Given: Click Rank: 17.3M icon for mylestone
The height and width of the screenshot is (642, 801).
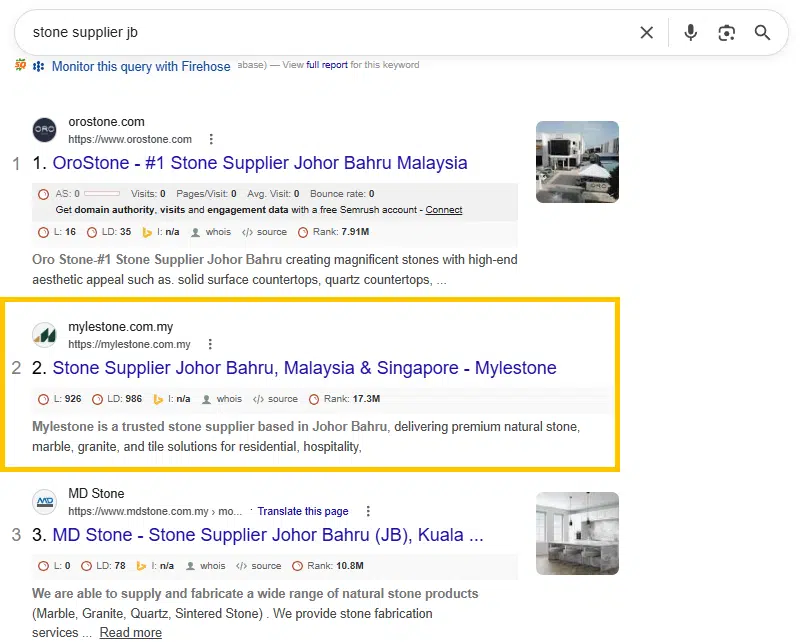Looking at the screenshot, I should coord(314,399).
